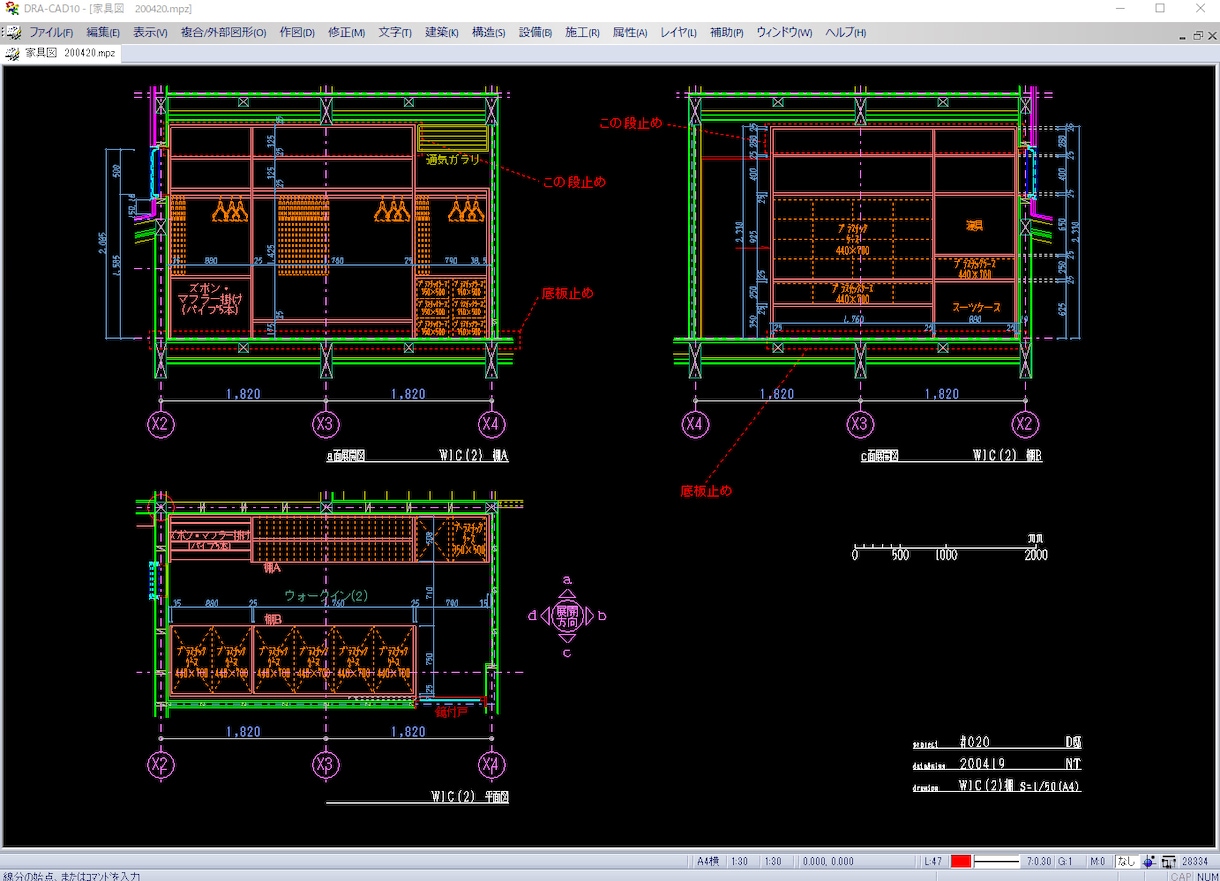Open the 設備(B) menu
1220x881 pixels.
(536, 32)
